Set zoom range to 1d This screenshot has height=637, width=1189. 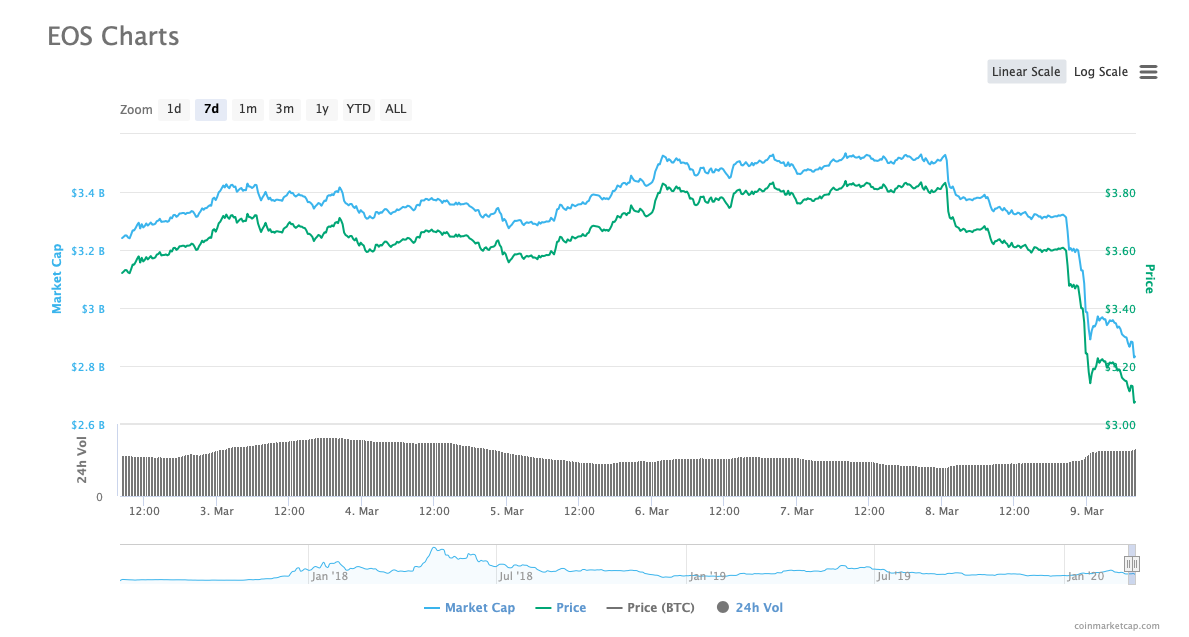click(x=174, y=109)
